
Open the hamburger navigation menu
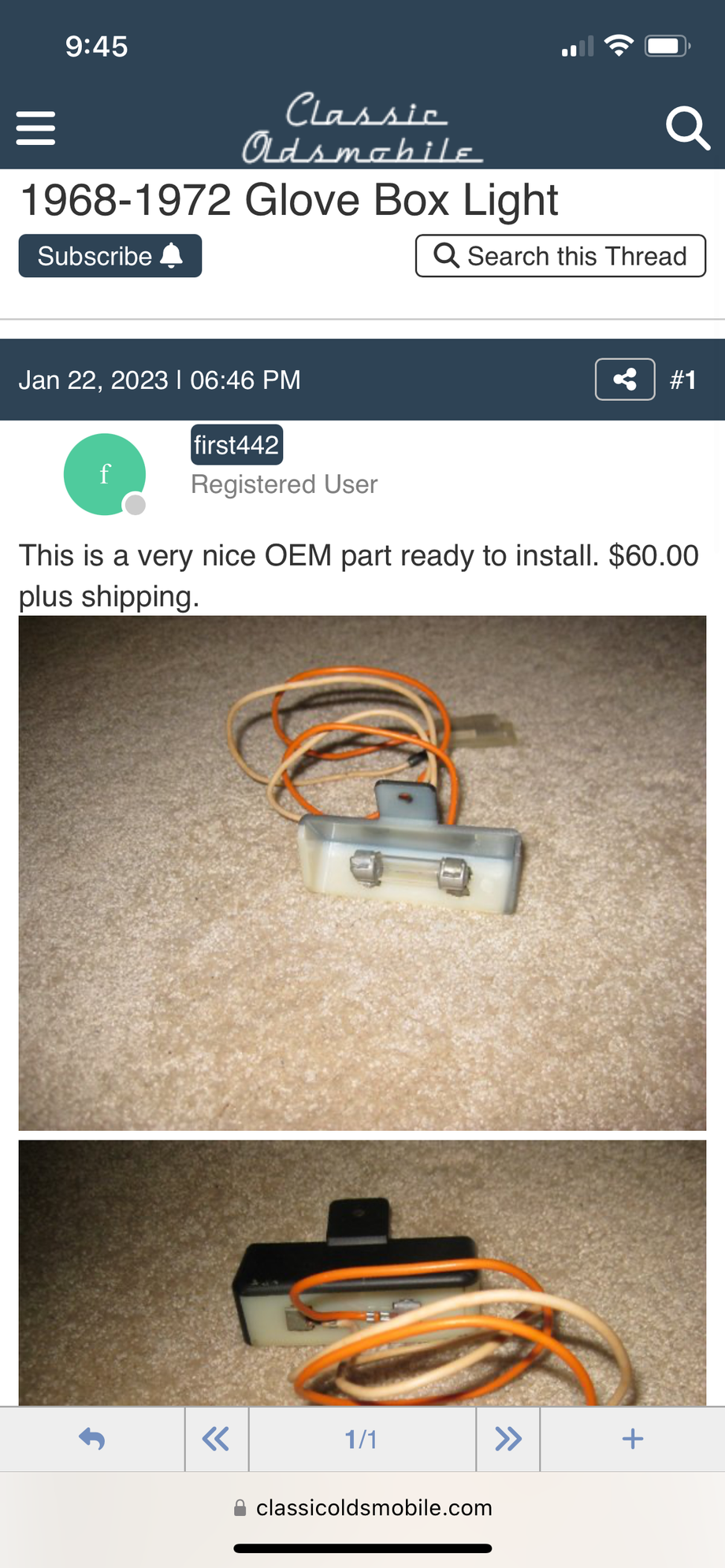pos(35,128)
